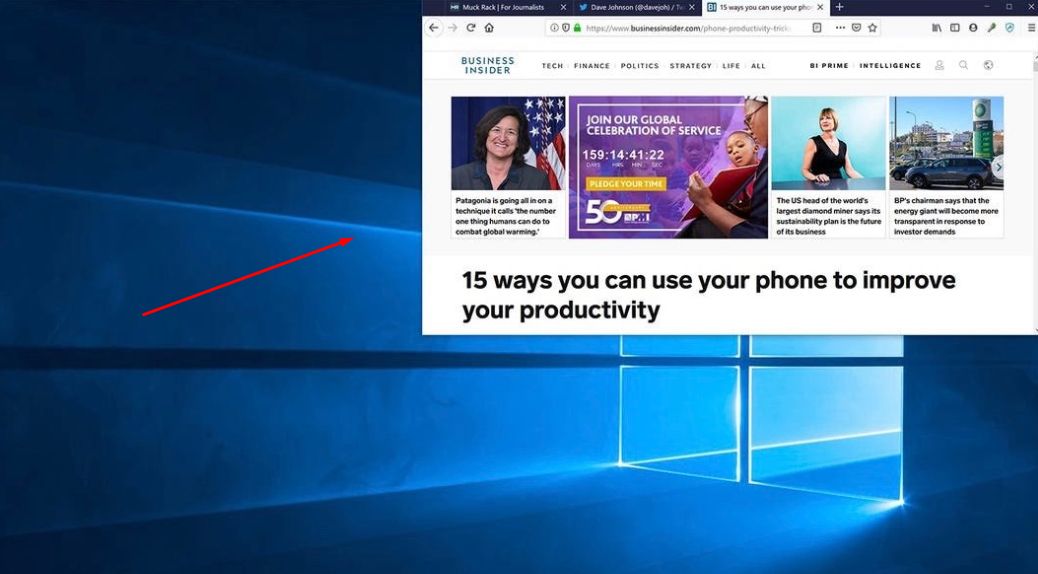This screenshot has height=574, width=1038.
Task: Open the Firefox account profile icon
Action: click(x=973, y=28)
